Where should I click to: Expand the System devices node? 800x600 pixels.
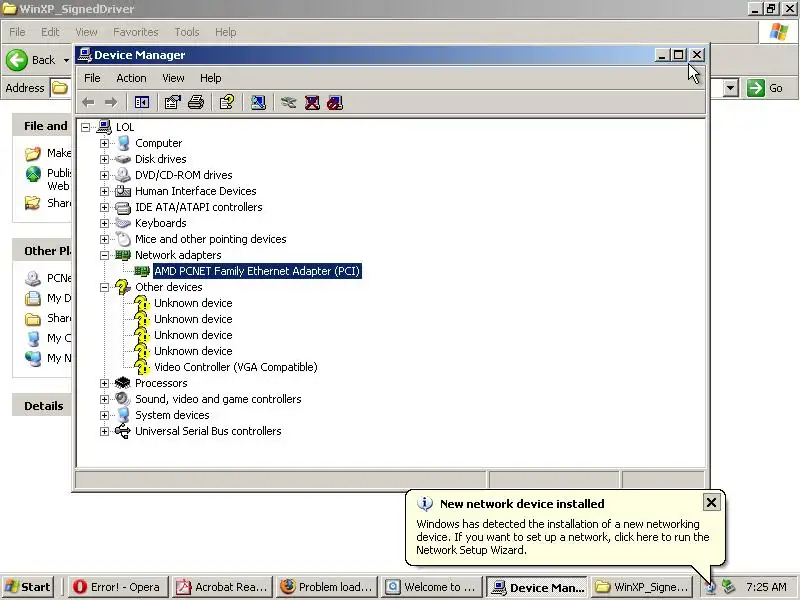105,415
